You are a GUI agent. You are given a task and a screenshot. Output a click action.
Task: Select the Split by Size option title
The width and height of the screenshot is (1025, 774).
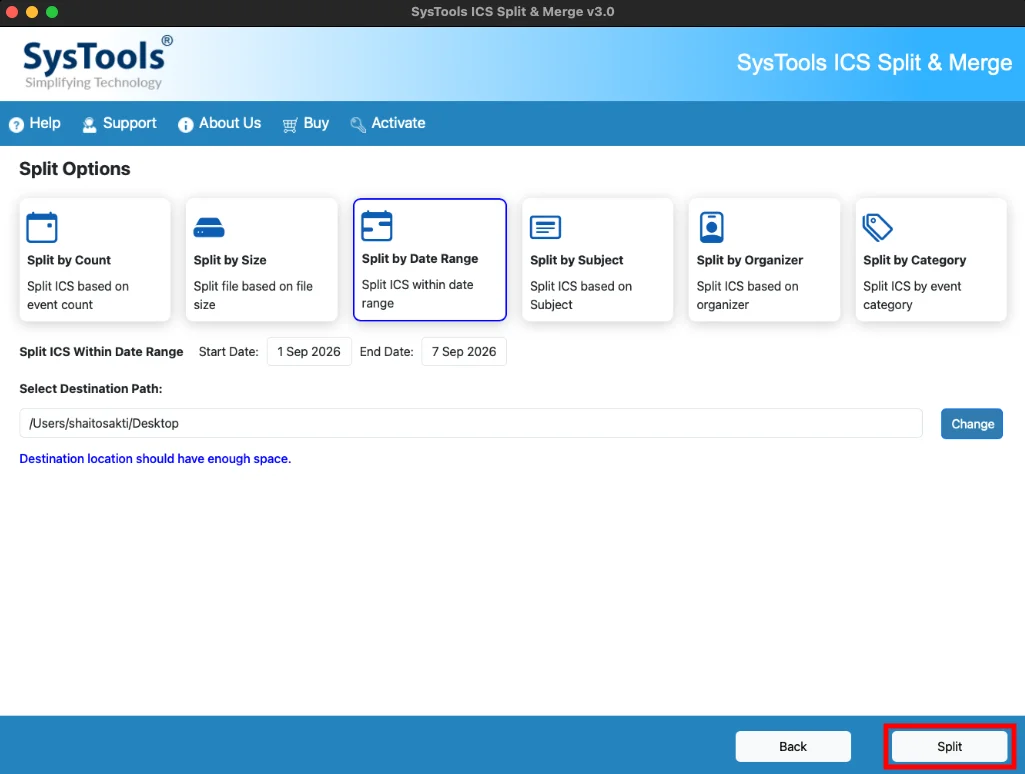pyautogui.click(x=230, y=260)
